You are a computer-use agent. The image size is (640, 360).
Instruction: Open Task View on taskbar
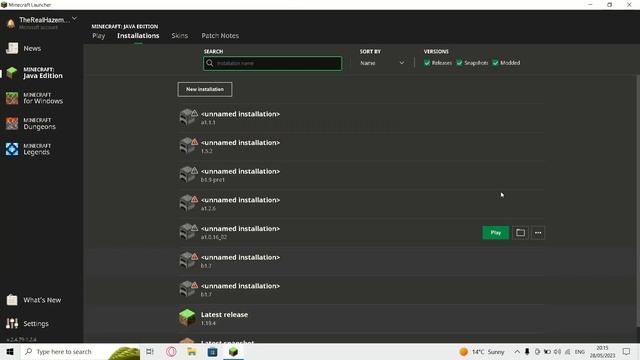click(x=150, y=351)
